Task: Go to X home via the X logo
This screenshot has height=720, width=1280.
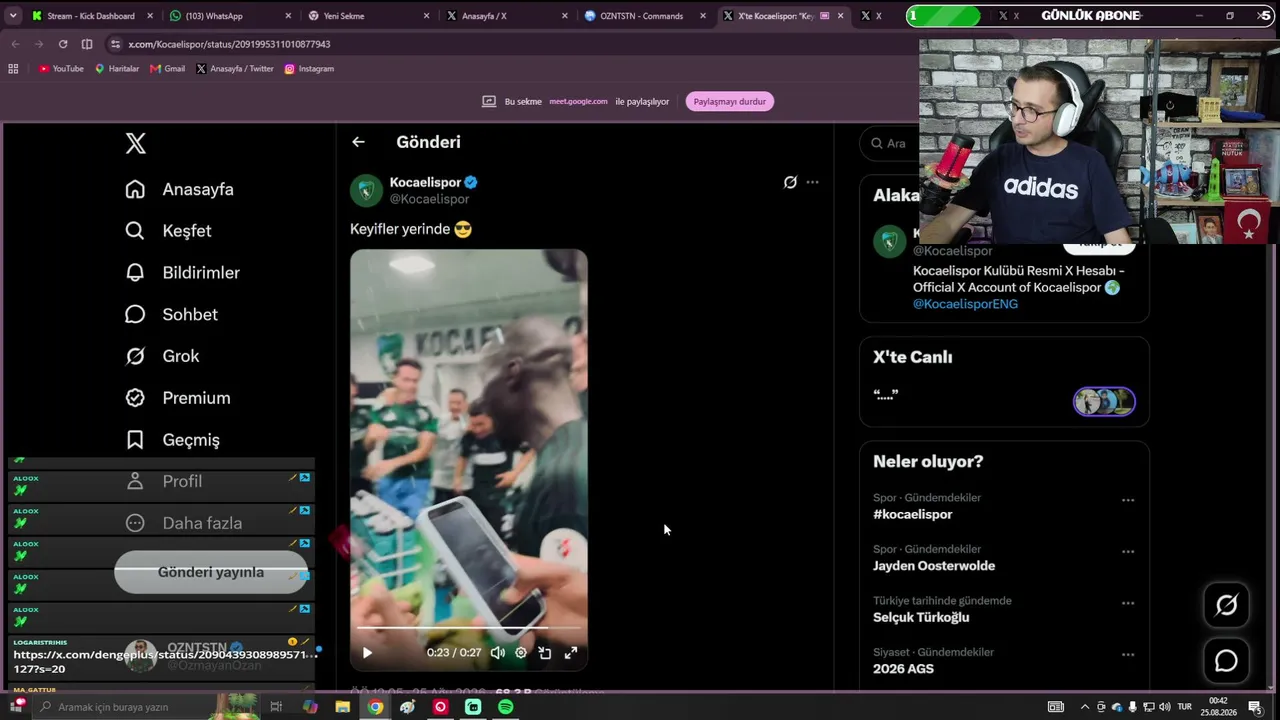Action: point(136,143)
